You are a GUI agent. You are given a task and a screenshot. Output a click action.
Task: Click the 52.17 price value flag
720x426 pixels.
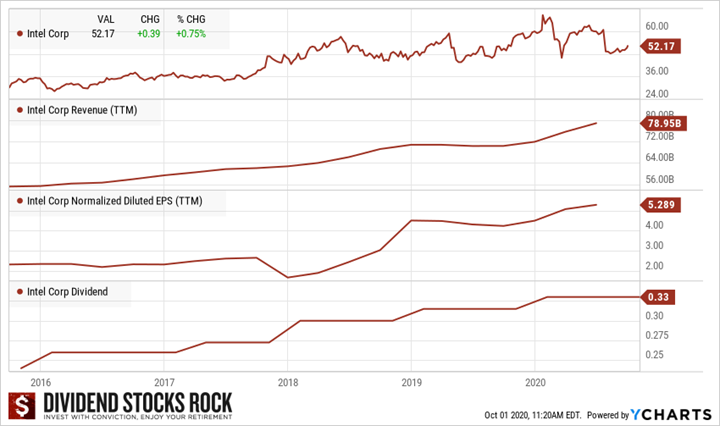660,46
